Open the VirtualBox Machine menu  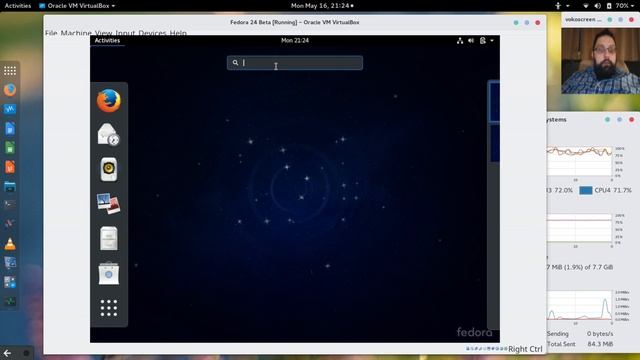click(x=76, y=33)
